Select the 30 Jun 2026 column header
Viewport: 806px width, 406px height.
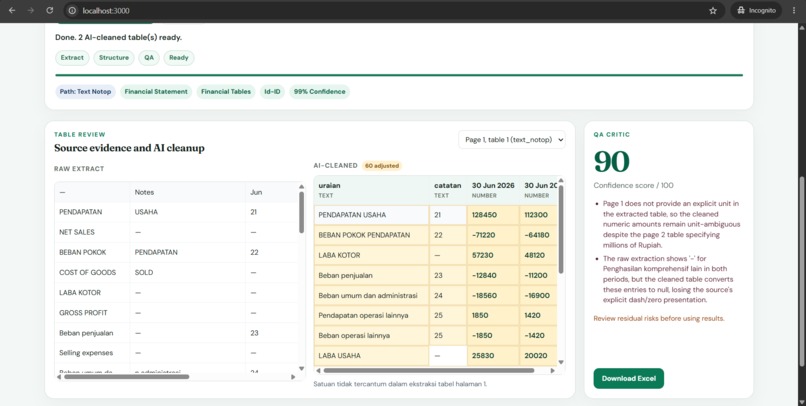pos(493,190)
